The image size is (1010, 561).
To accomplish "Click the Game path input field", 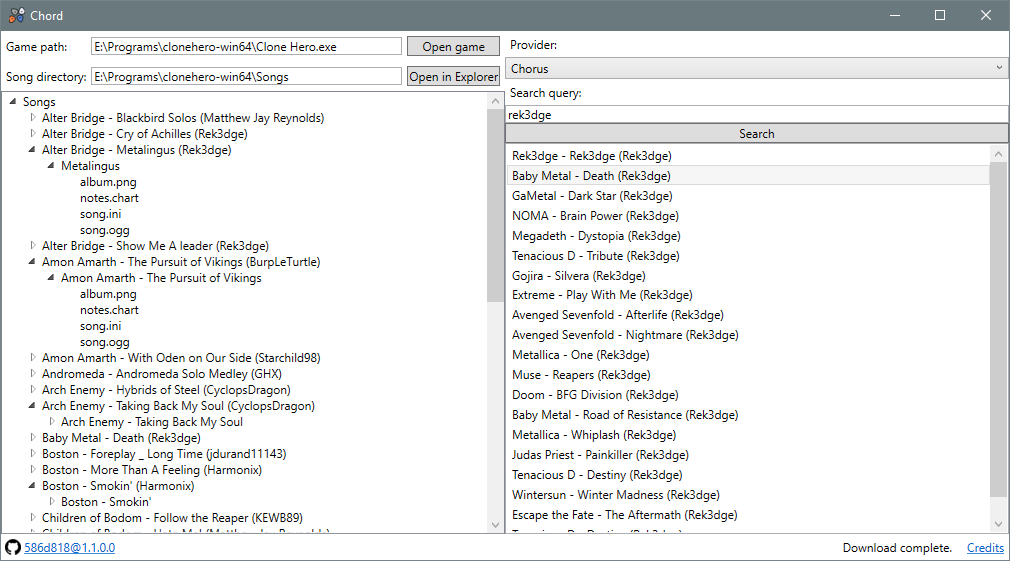I will tap(246, 46).
